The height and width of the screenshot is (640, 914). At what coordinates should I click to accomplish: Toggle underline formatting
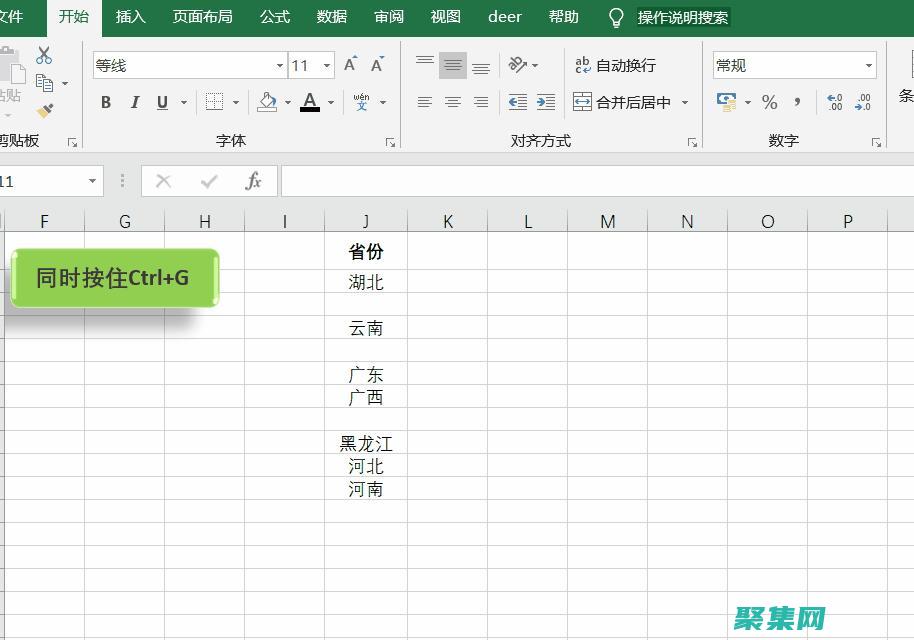tap(162, 102)
